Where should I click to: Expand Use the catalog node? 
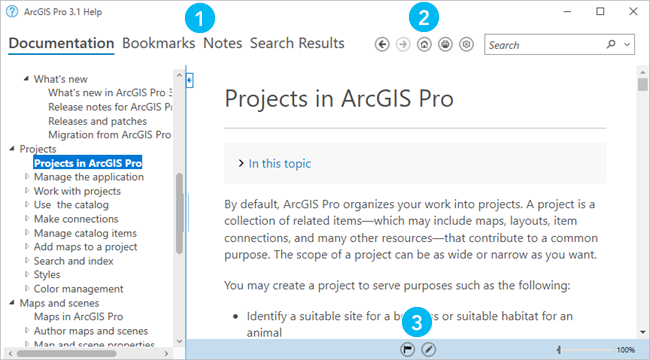[x=27, y=204]
